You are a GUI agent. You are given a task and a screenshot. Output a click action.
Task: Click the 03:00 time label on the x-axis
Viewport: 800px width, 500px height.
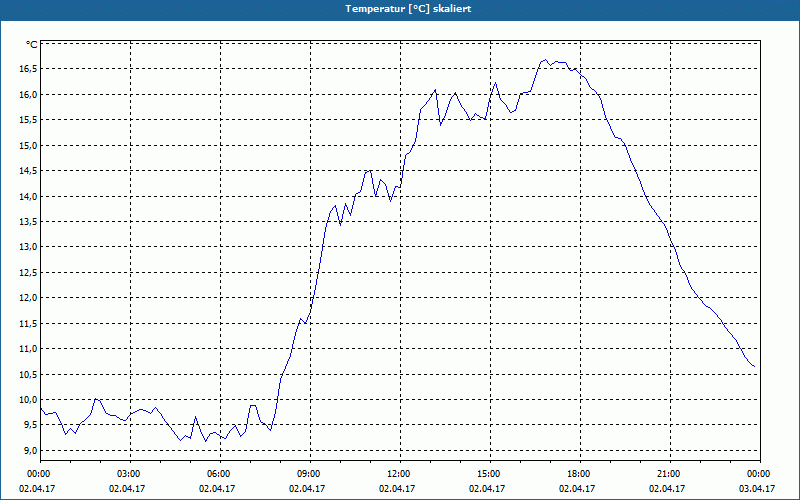[x=131, y=474]
